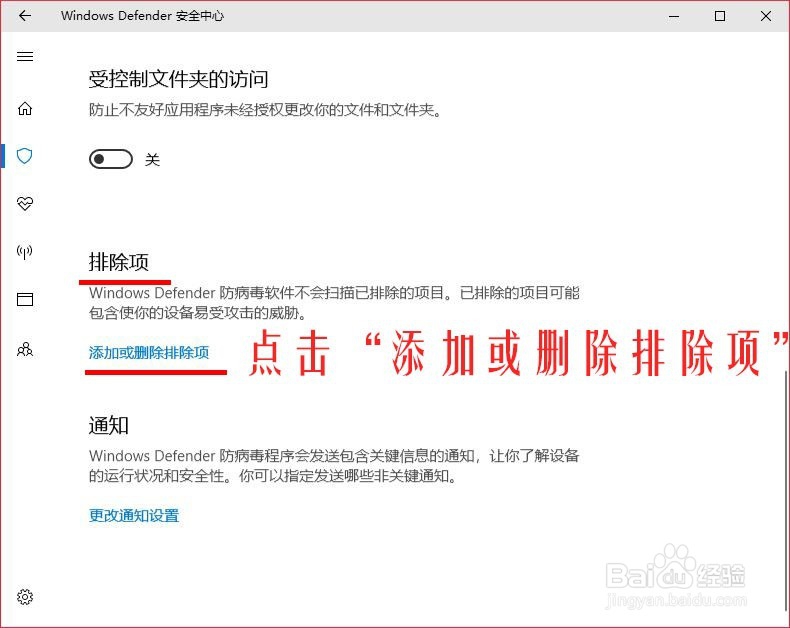Go to the Home page icon
Viewport: 790px width, 628px height.
(25, 108)
